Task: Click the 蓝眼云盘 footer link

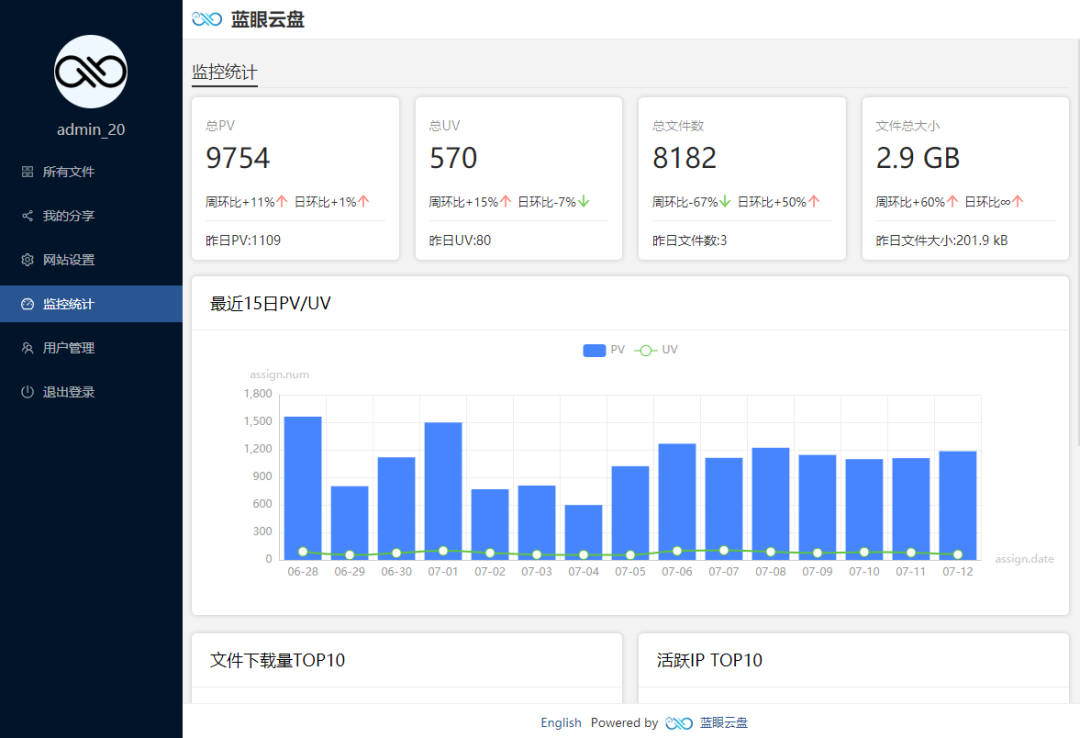Action: click(725, 722)
